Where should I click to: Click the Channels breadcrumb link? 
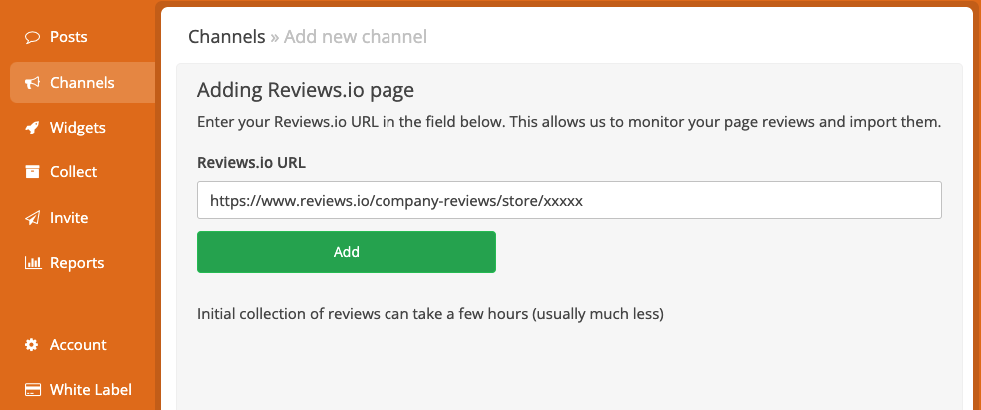click(x=227, y=37)
